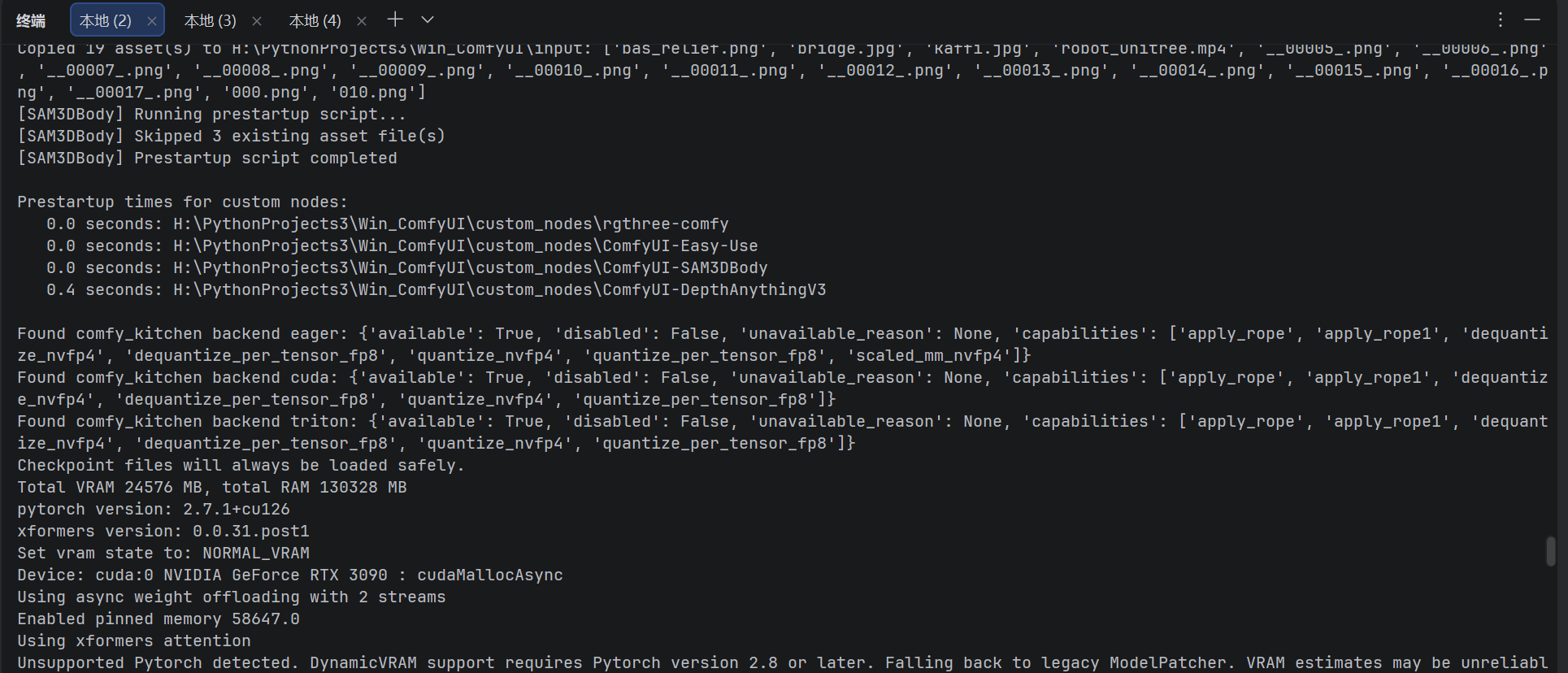This screenshot has height=673, width=1568.
Task: Open the ComfyUI-DepthAnythingV3 path link
Action: point(500,290)
